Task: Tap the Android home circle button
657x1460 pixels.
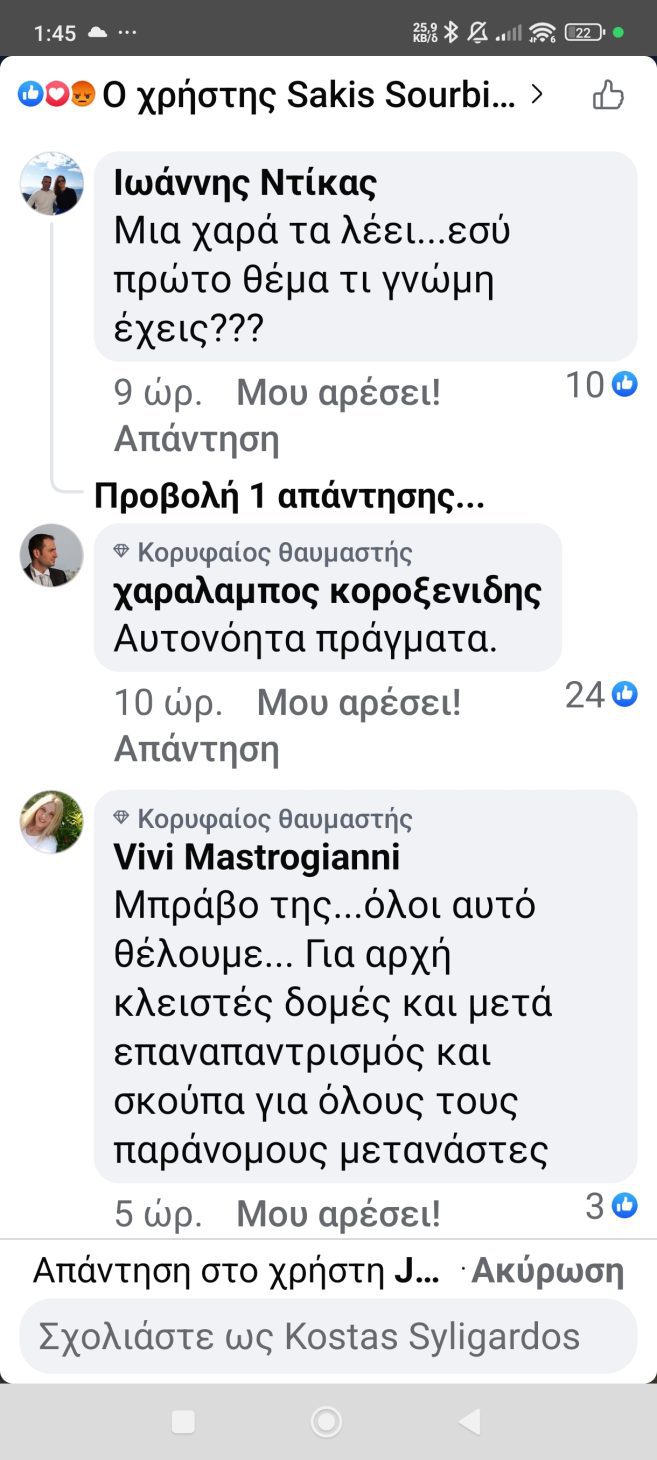Action: pos(326,1421)
